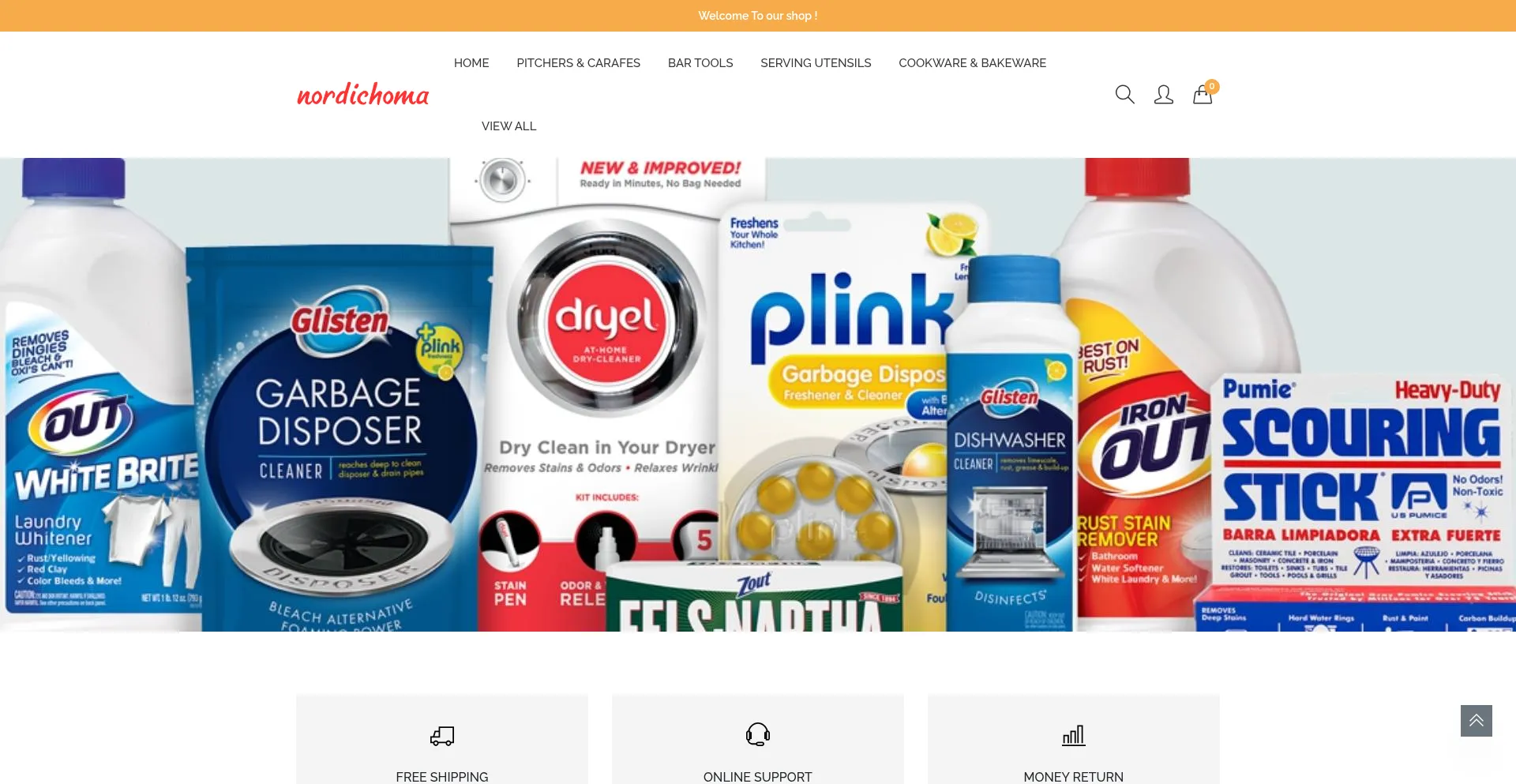Click the free shipping truck icon
1516x784 pixels.
coord(442,736)
